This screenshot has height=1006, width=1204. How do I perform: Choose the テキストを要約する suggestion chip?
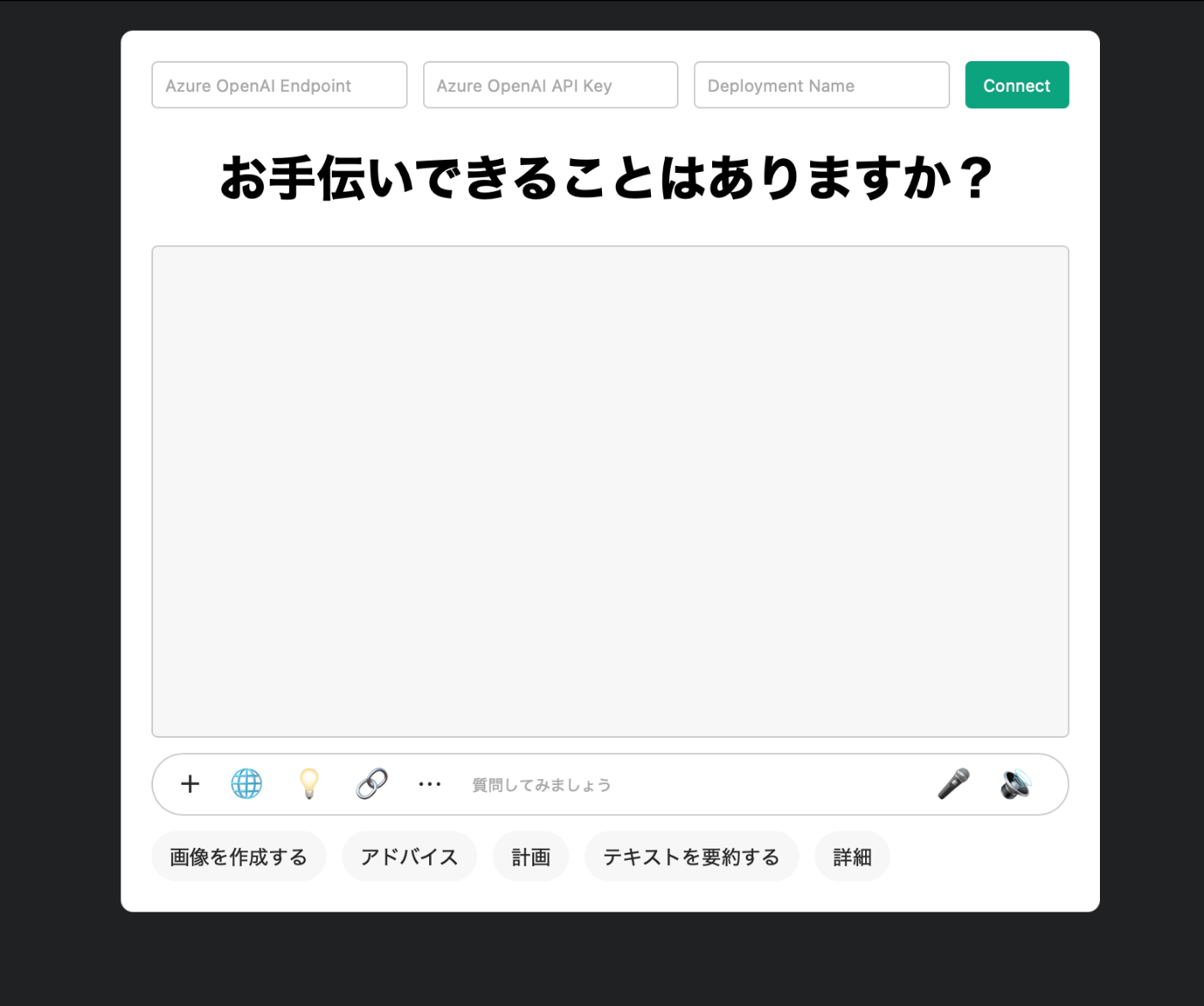click(x=691, y=856)
